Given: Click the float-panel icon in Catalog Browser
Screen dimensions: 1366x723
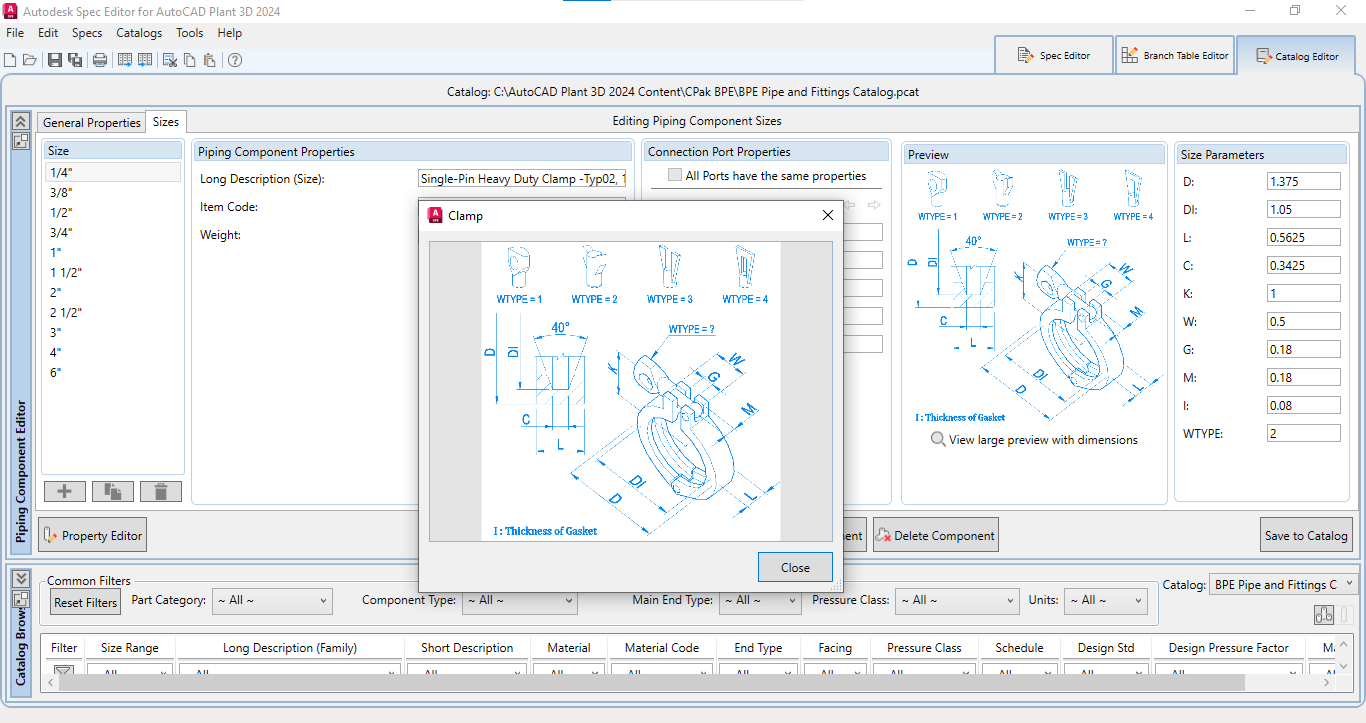Looking at the screenshot, I should pyautogui.click(x=20, y=599).
